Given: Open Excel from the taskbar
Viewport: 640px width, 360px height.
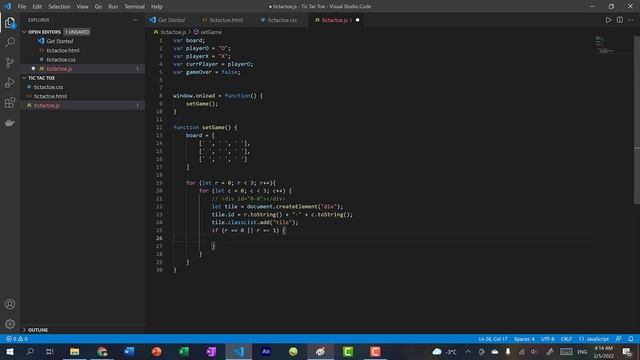Looking at the screenshot, I should click(184, 351).
